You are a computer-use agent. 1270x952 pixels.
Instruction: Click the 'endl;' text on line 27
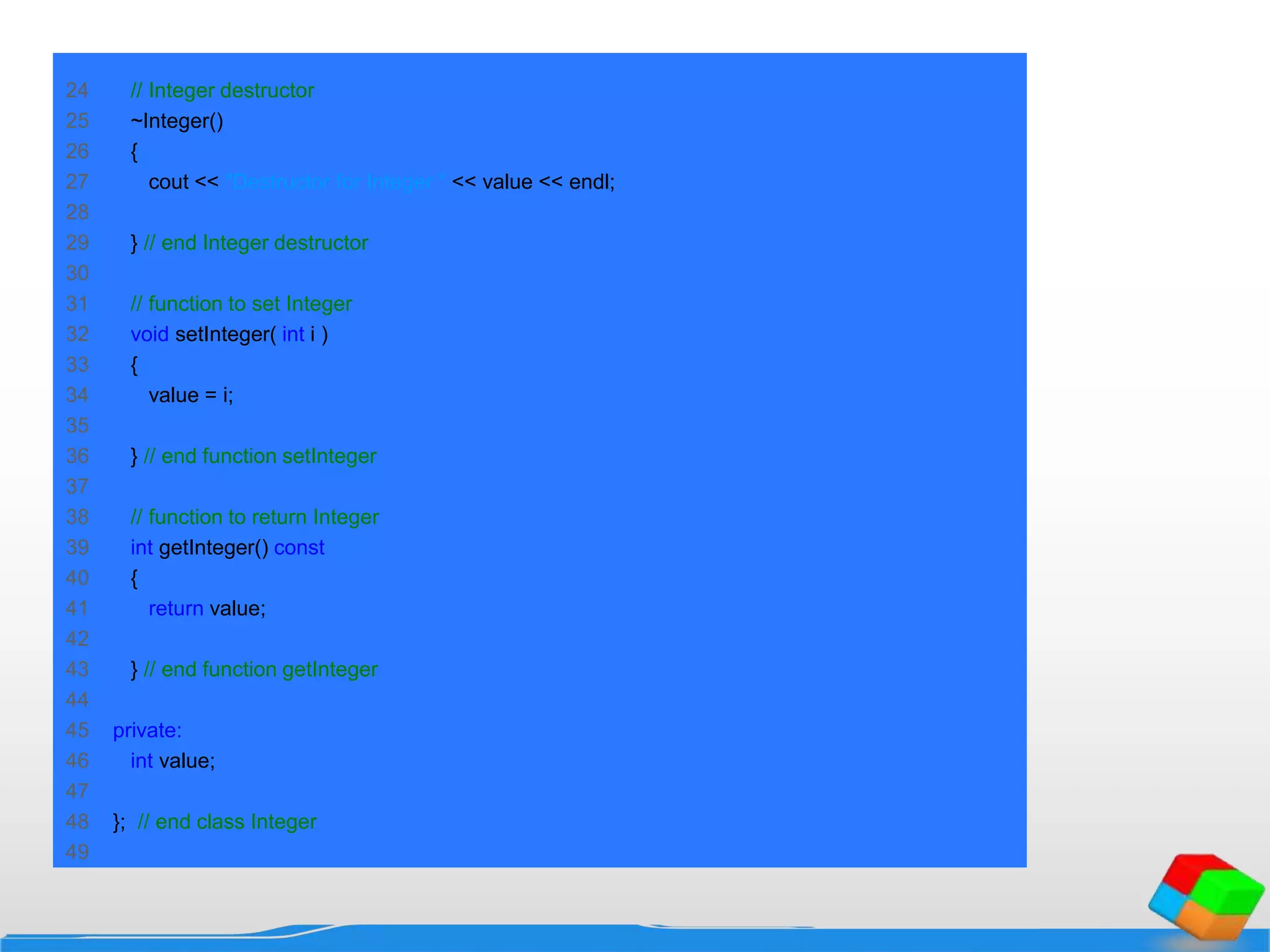pyautogui.click(x=592, y=182)
